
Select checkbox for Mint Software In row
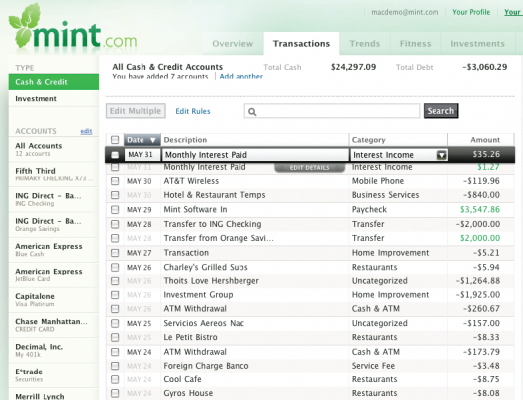[x=115, y=210]
